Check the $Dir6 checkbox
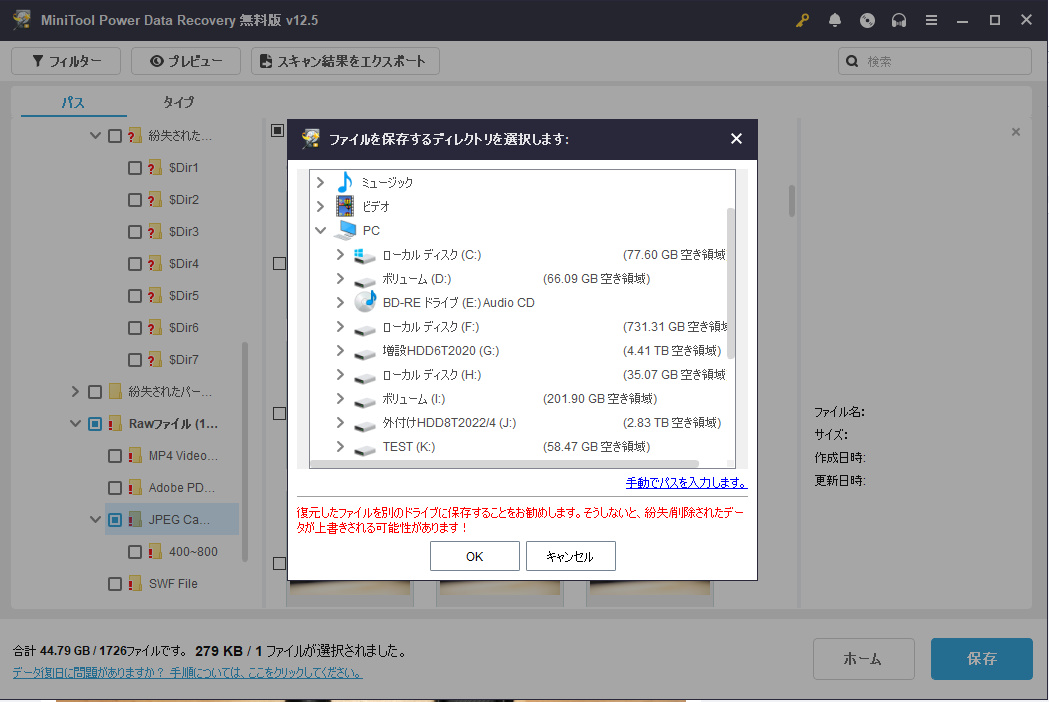 pos(134,328)
